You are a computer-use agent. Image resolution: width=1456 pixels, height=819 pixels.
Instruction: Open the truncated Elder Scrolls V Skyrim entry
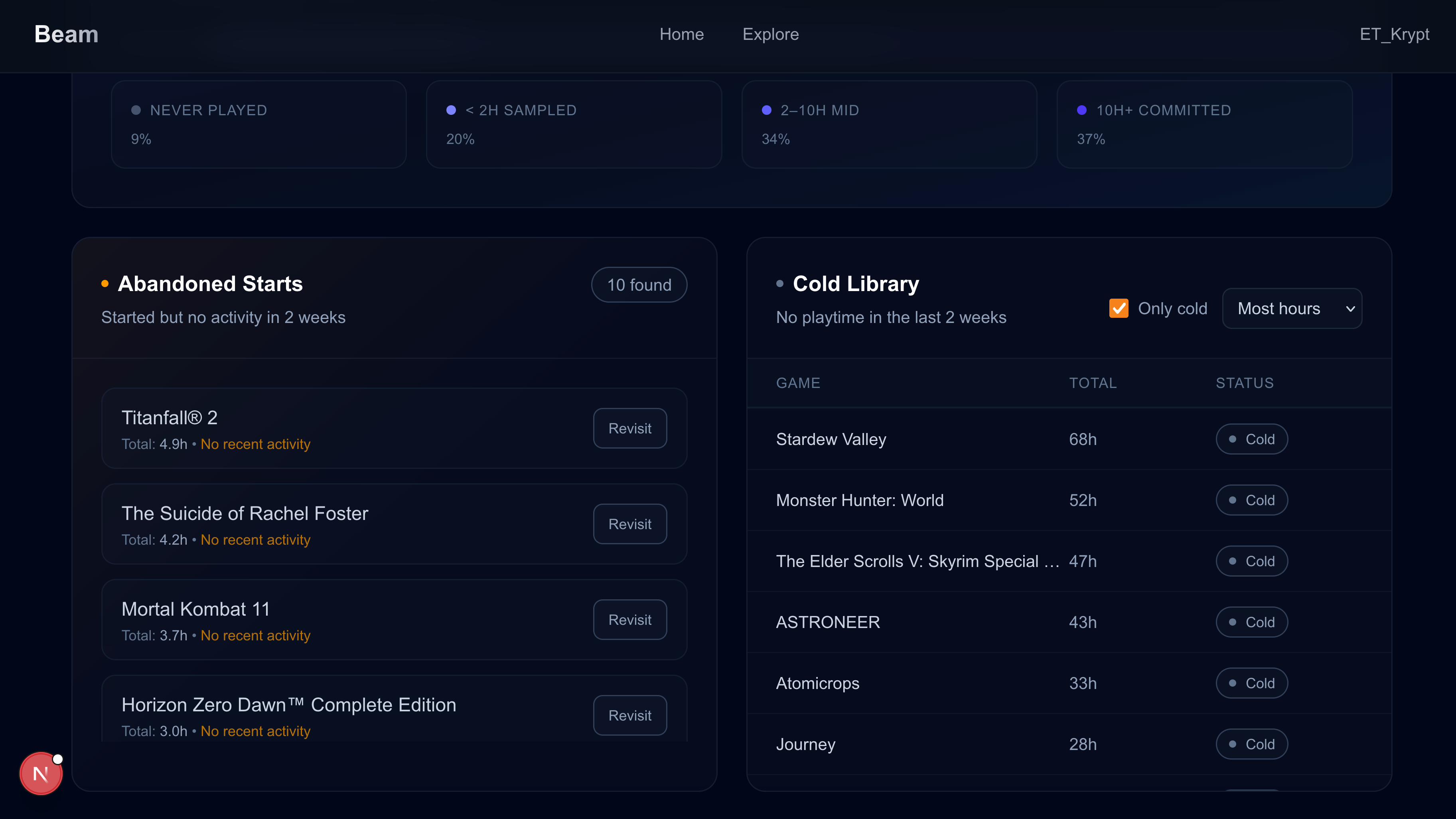[x=917, y=561]
